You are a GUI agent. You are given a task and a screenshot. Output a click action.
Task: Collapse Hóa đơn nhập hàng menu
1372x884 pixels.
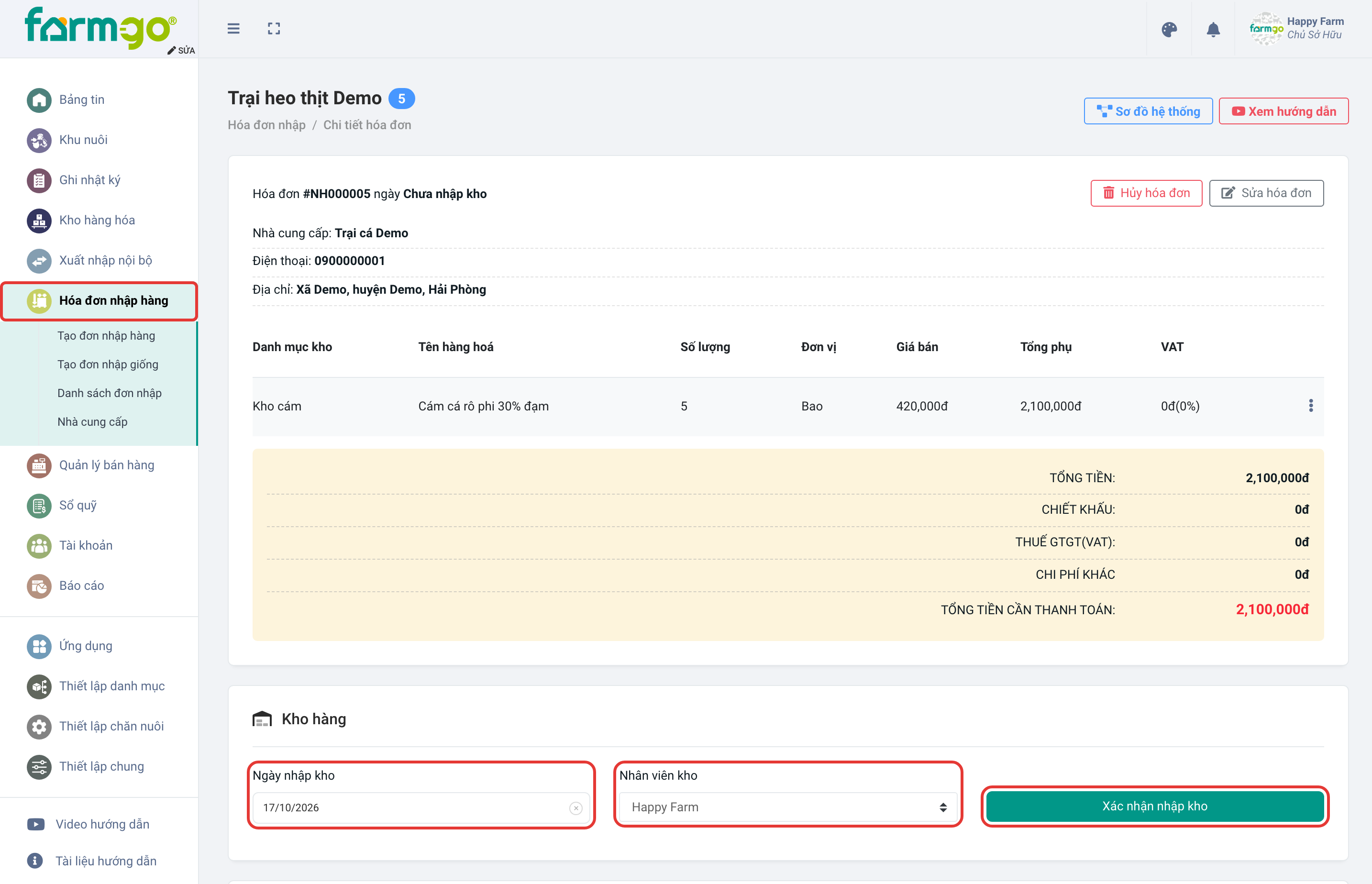coord(100,301)
